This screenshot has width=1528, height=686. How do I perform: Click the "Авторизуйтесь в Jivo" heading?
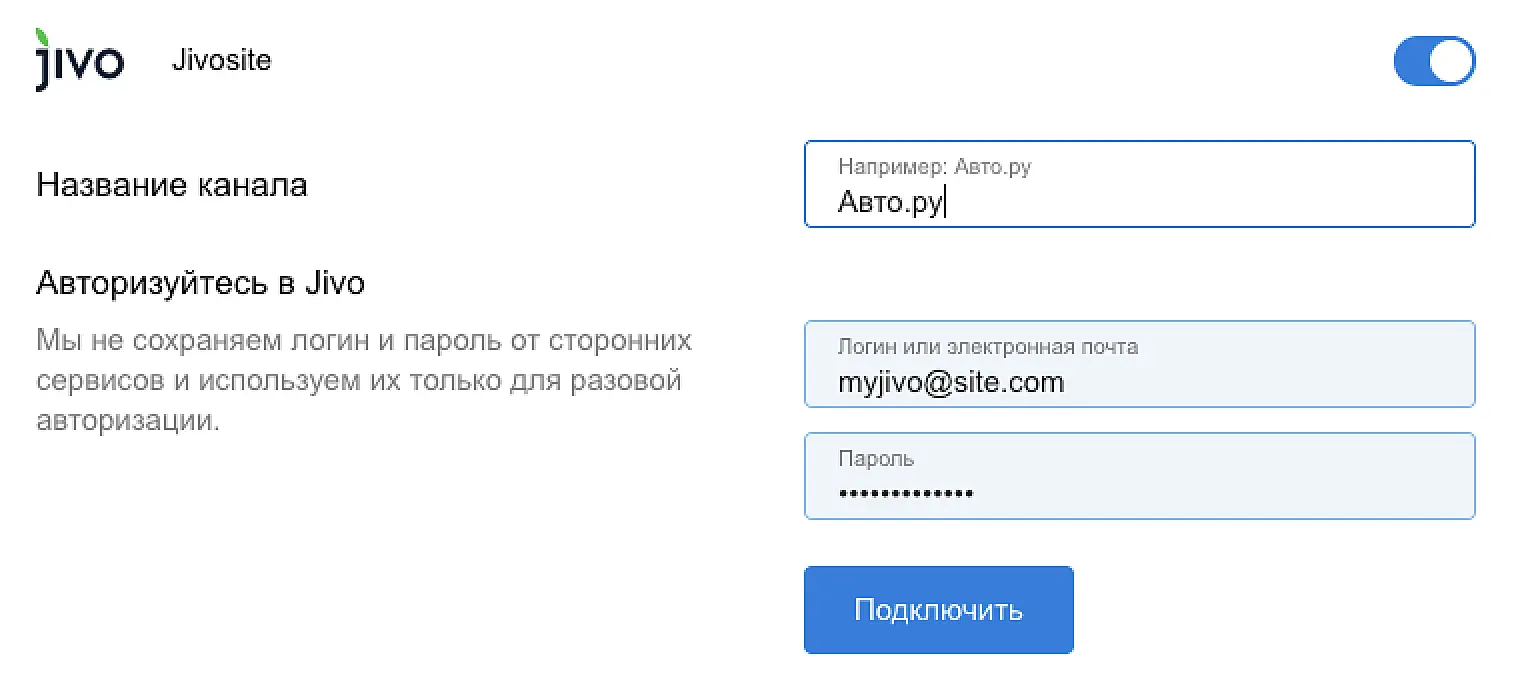pyautogui.click(x=200, y=283)
